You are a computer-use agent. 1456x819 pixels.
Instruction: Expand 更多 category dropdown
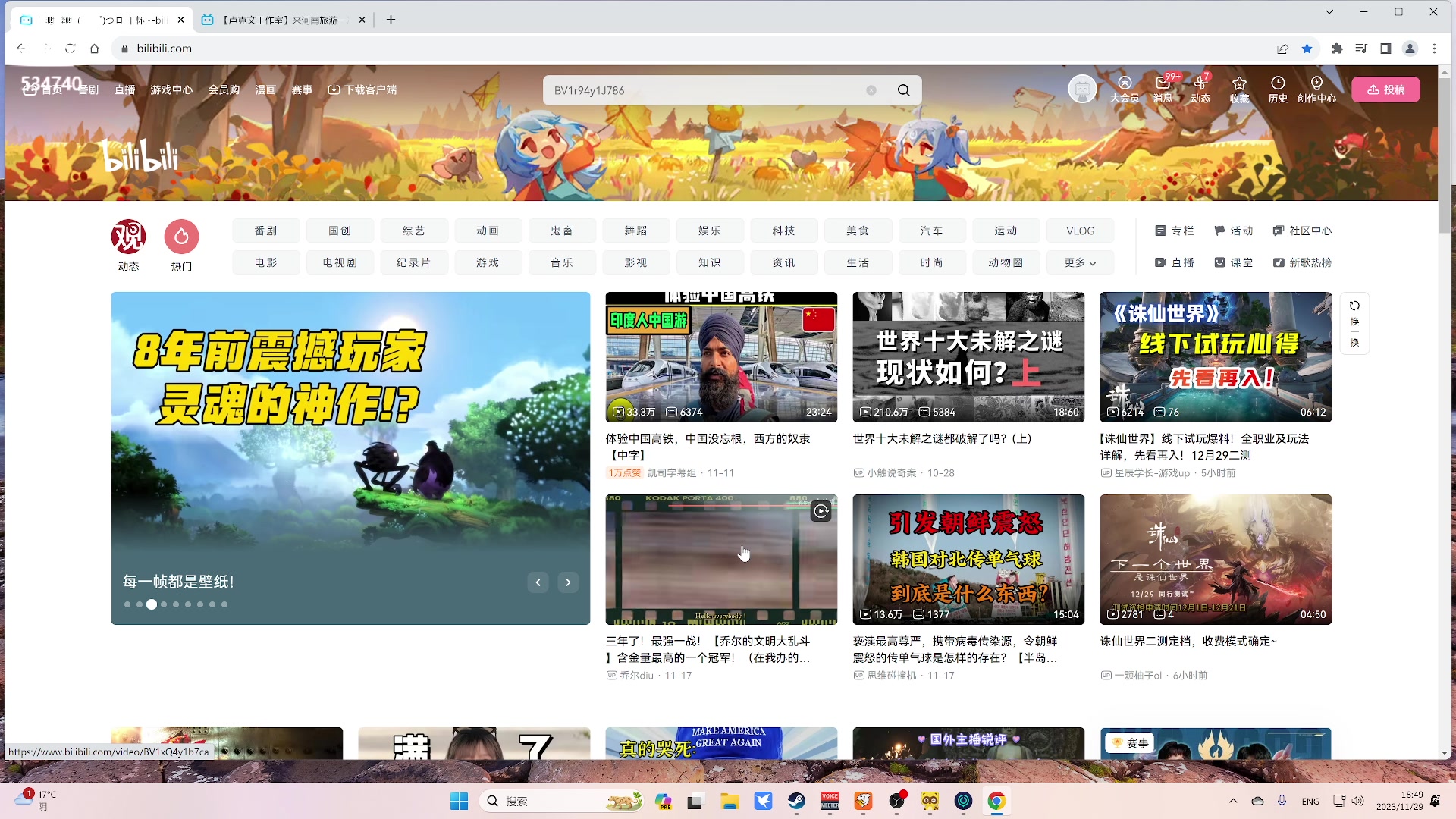pyautogui.click(x=1080, y=262)
